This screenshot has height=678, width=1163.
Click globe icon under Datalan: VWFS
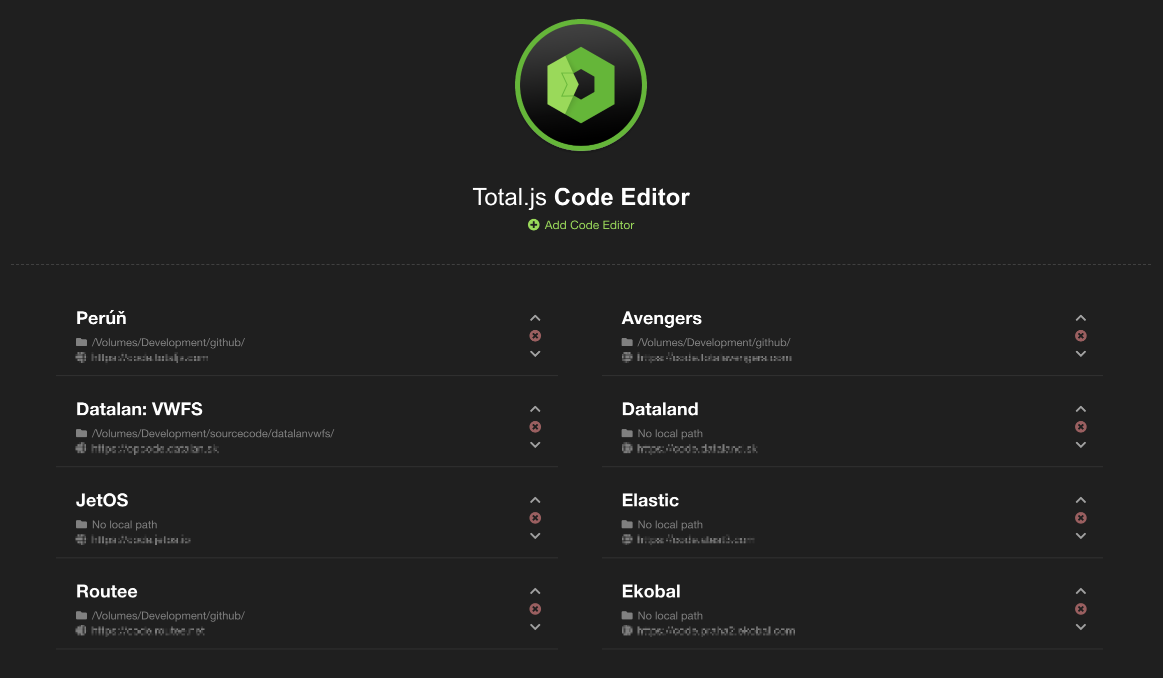[x=81, y=449]
